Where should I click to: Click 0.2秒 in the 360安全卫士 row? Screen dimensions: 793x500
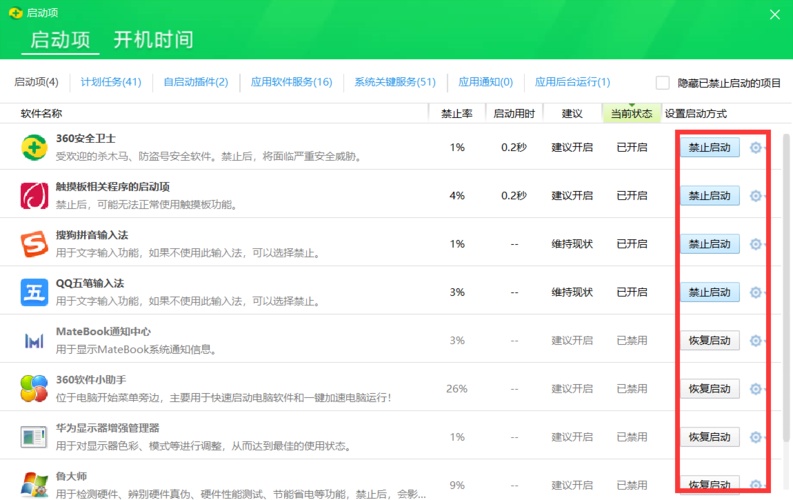(514, 148)
